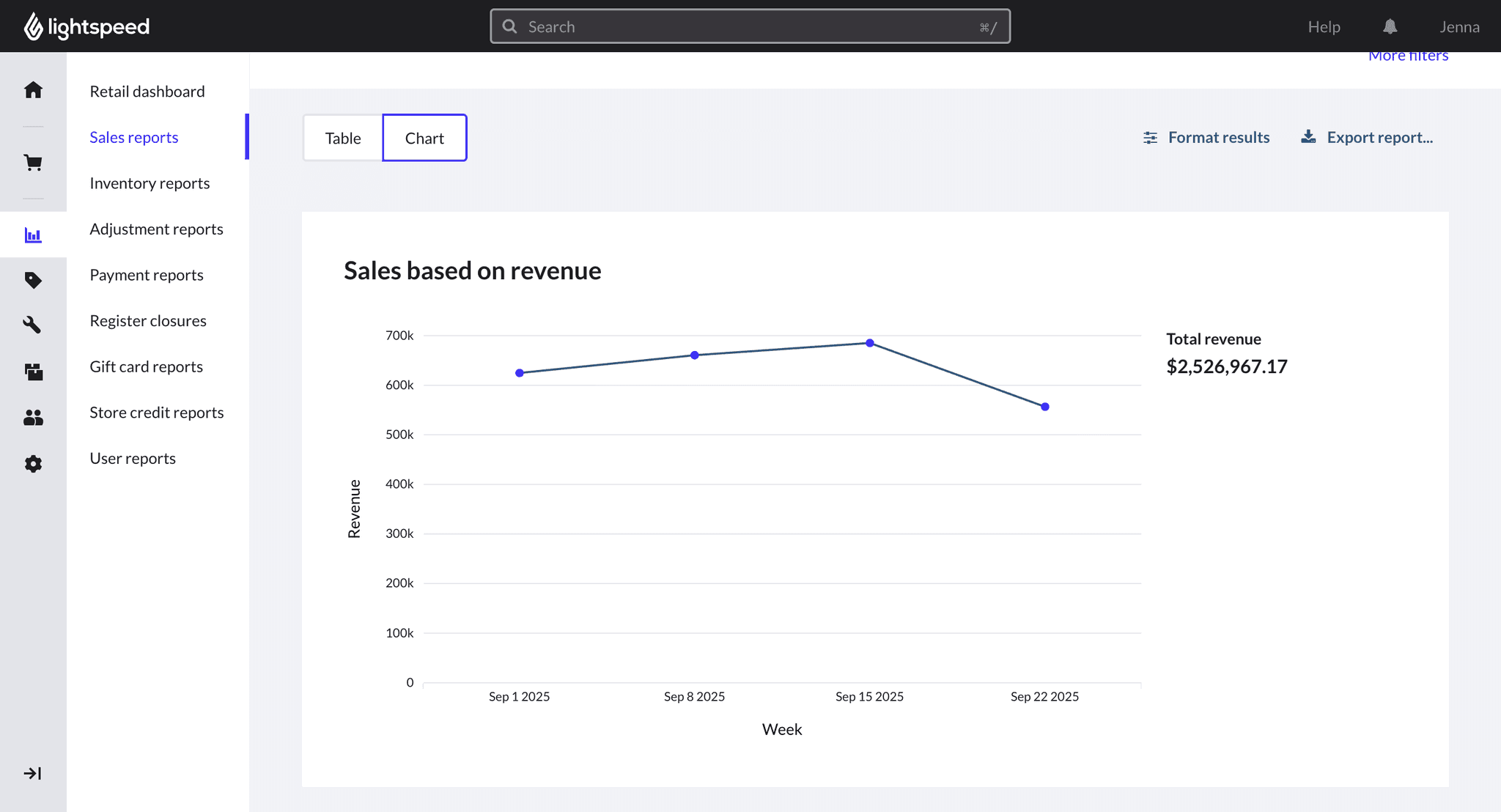Click Export report button
The height and width of the screenshot is (812, 1501).
tap(1367, 138)
